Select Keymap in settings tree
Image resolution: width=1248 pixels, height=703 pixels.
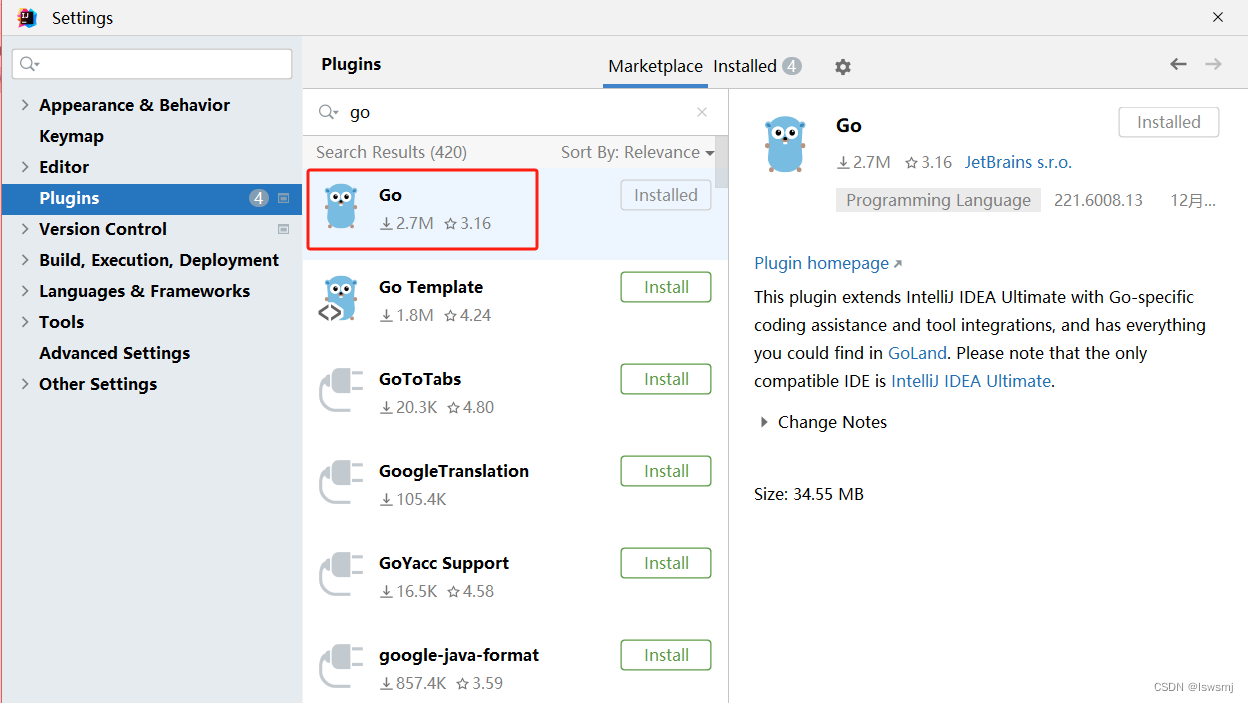(71, 136)
